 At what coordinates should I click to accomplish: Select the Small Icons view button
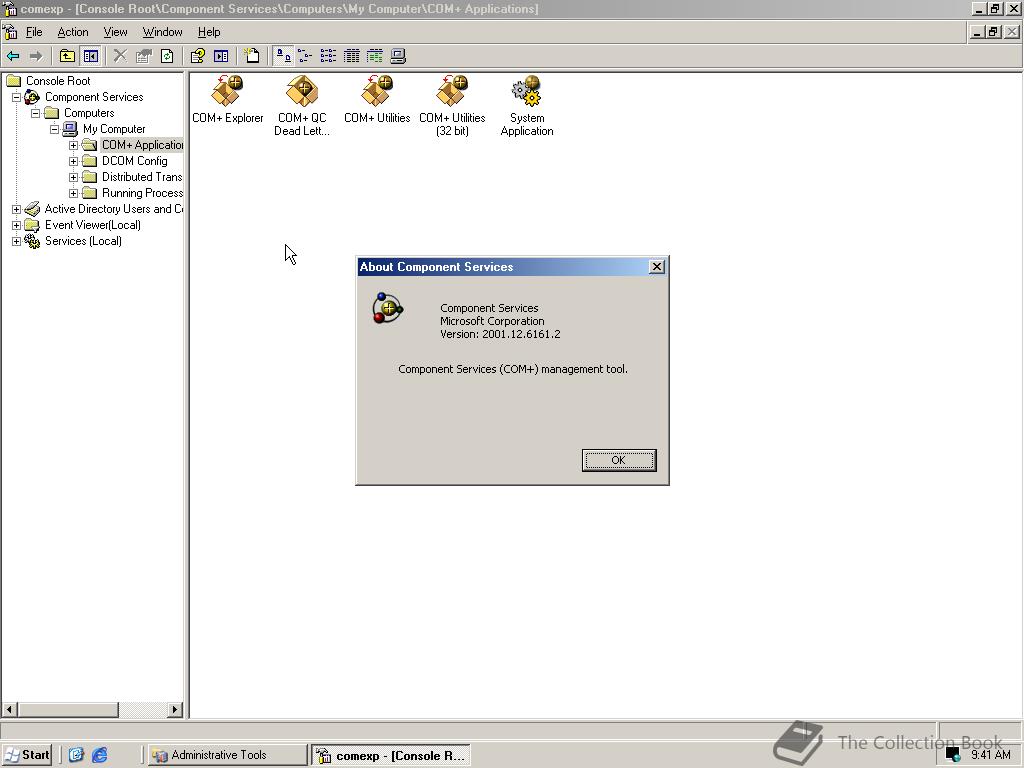305,56
